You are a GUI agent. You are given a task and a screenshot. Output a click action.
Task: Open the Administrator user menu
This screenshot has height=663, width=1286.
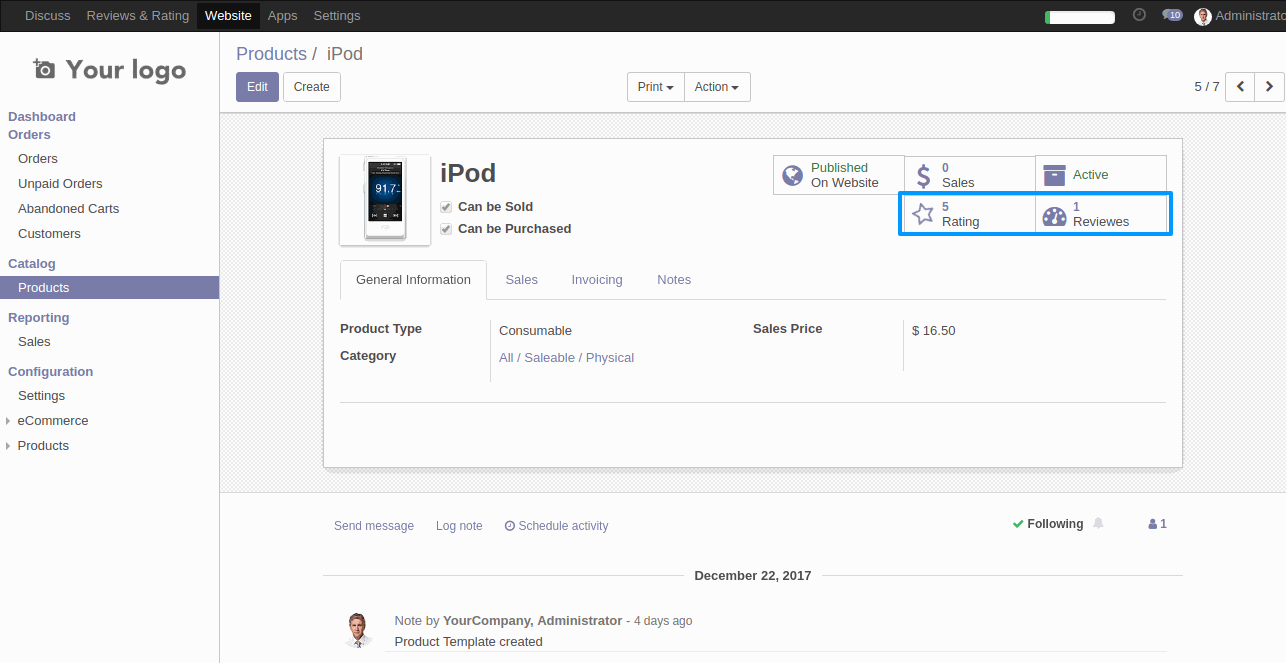(x=1240, y=16)
